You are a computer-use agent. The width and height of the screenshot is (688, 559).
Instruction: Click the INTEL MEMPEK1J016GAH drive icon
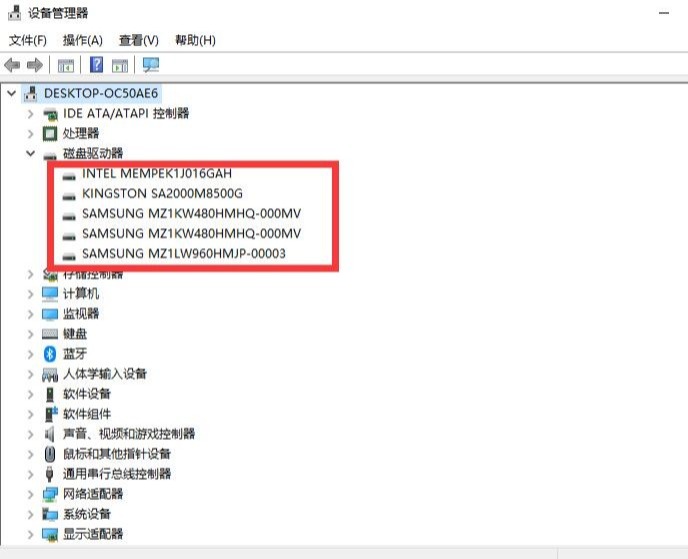pyautogui.click(x=69, y=176)
